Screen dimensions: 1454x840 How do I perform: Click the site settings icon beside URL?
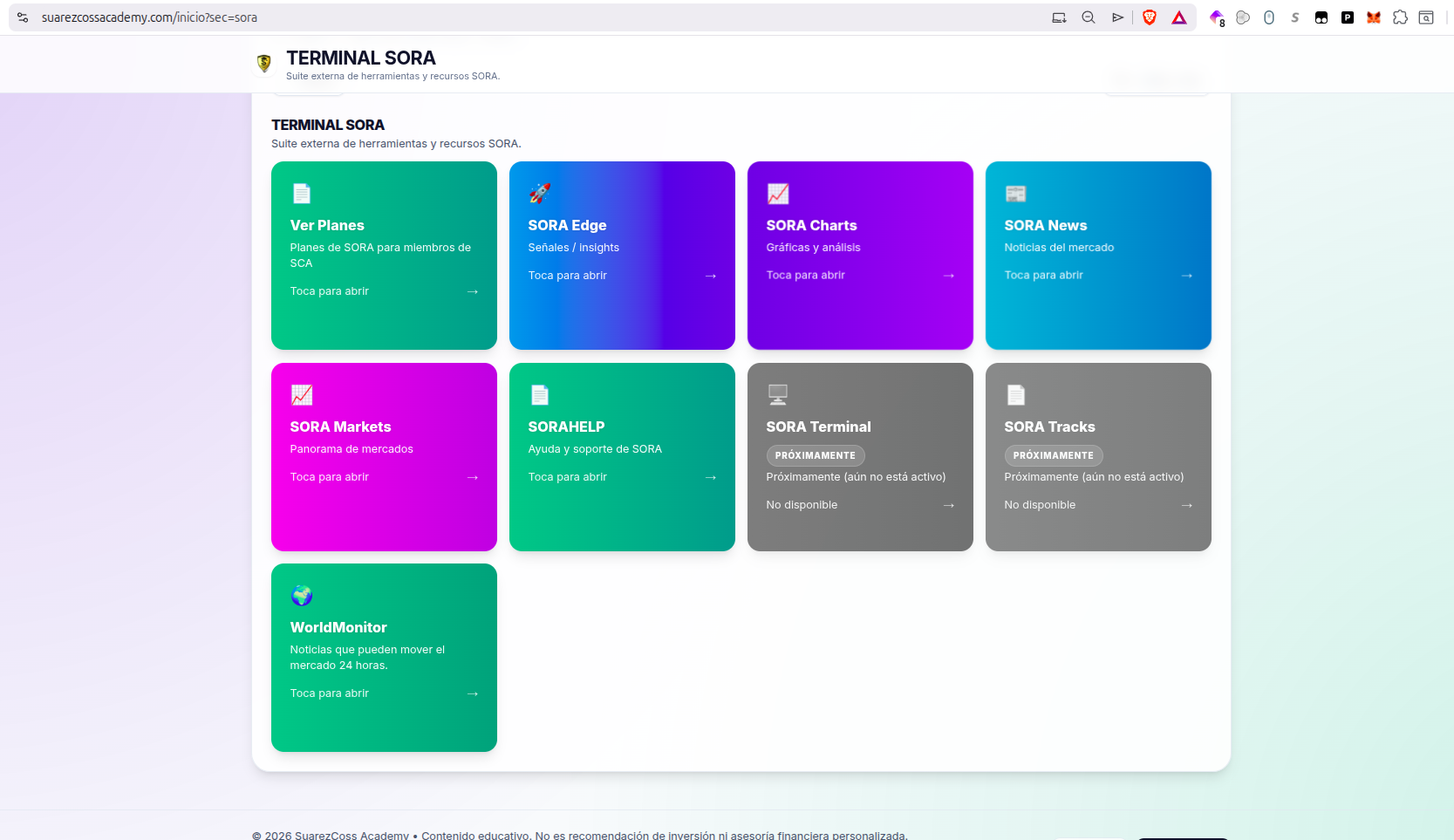click(23, 17)
